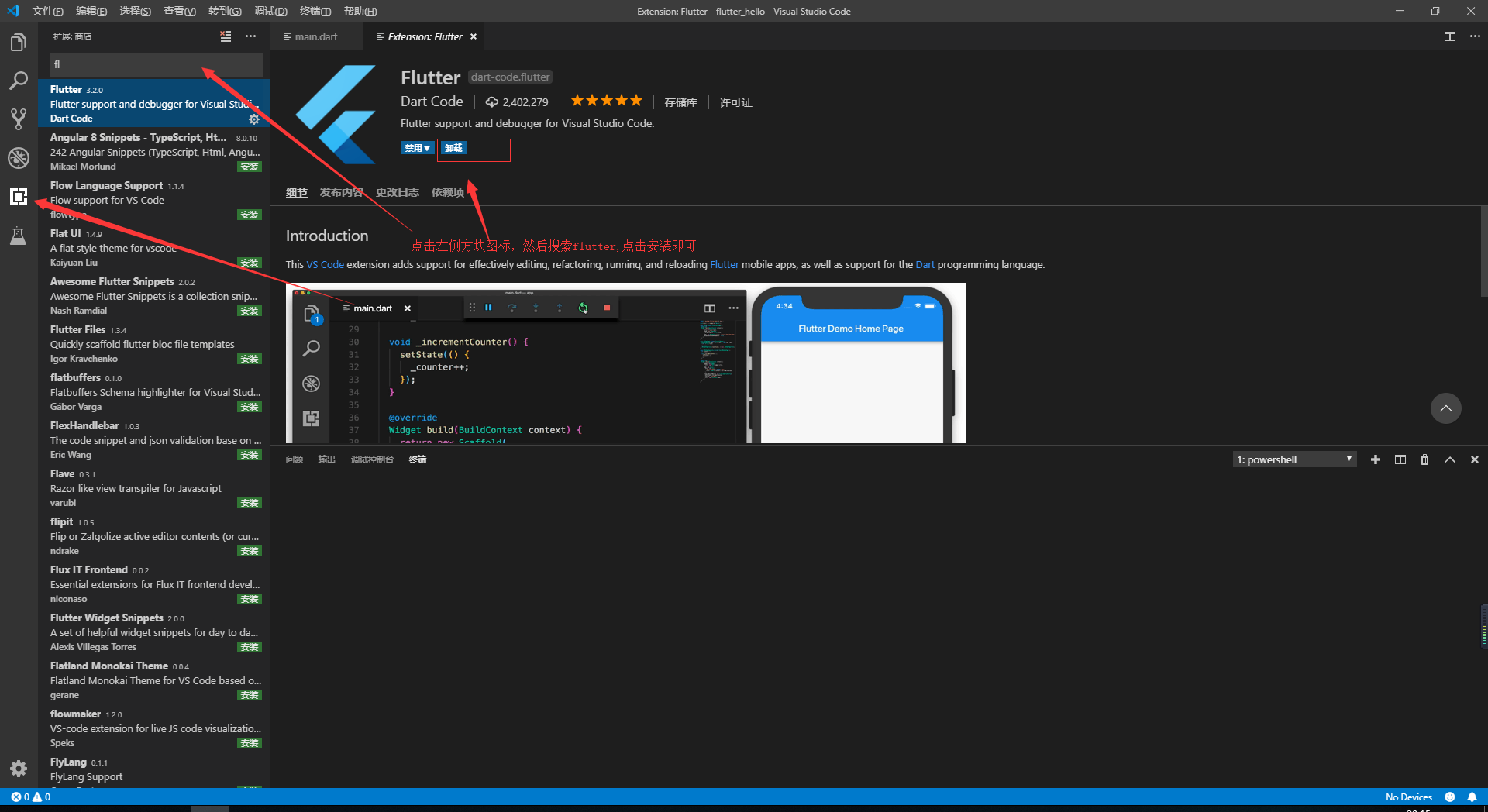This screenshot has height=812, width=1488.
Task: Click the errors and warnings status indicator
Action: pyautogui.click(x=31, y=797)
